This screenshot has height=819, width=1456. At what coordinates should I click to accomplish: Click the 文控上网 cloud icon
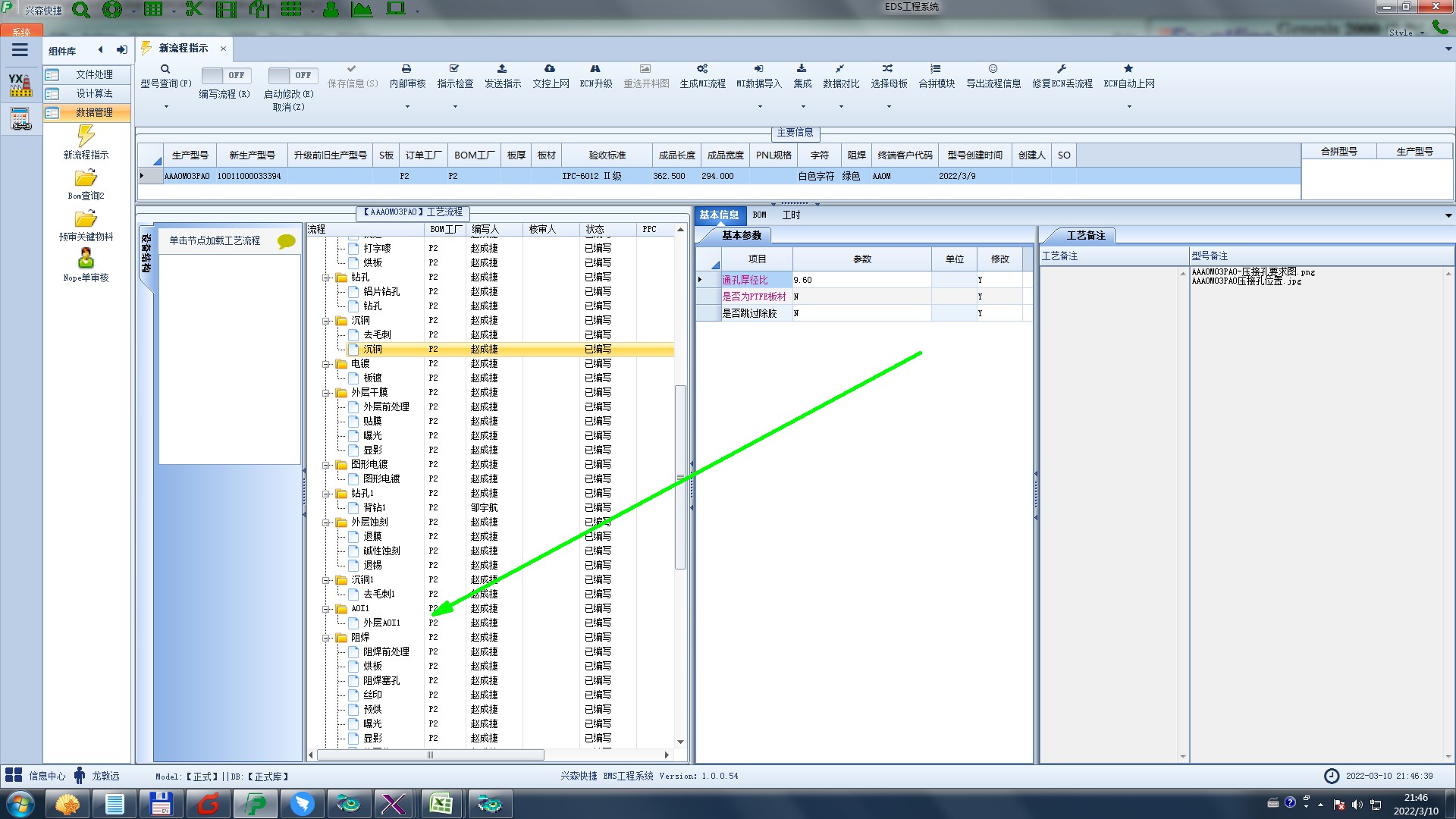(550, 69)
